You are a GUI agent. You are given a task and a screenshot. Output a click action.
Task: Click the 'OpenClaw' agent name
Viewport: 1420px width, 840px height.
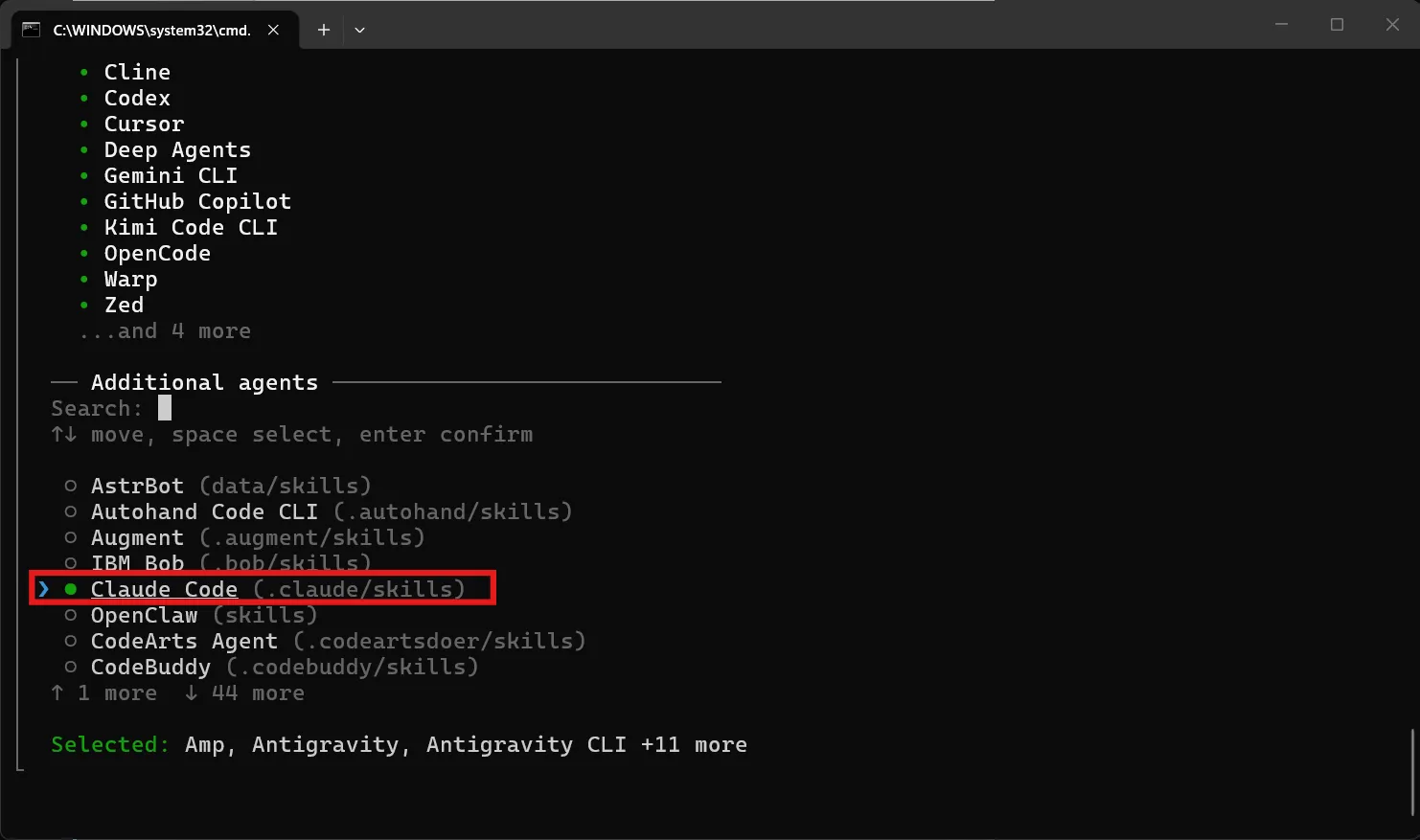coord(144,615)
